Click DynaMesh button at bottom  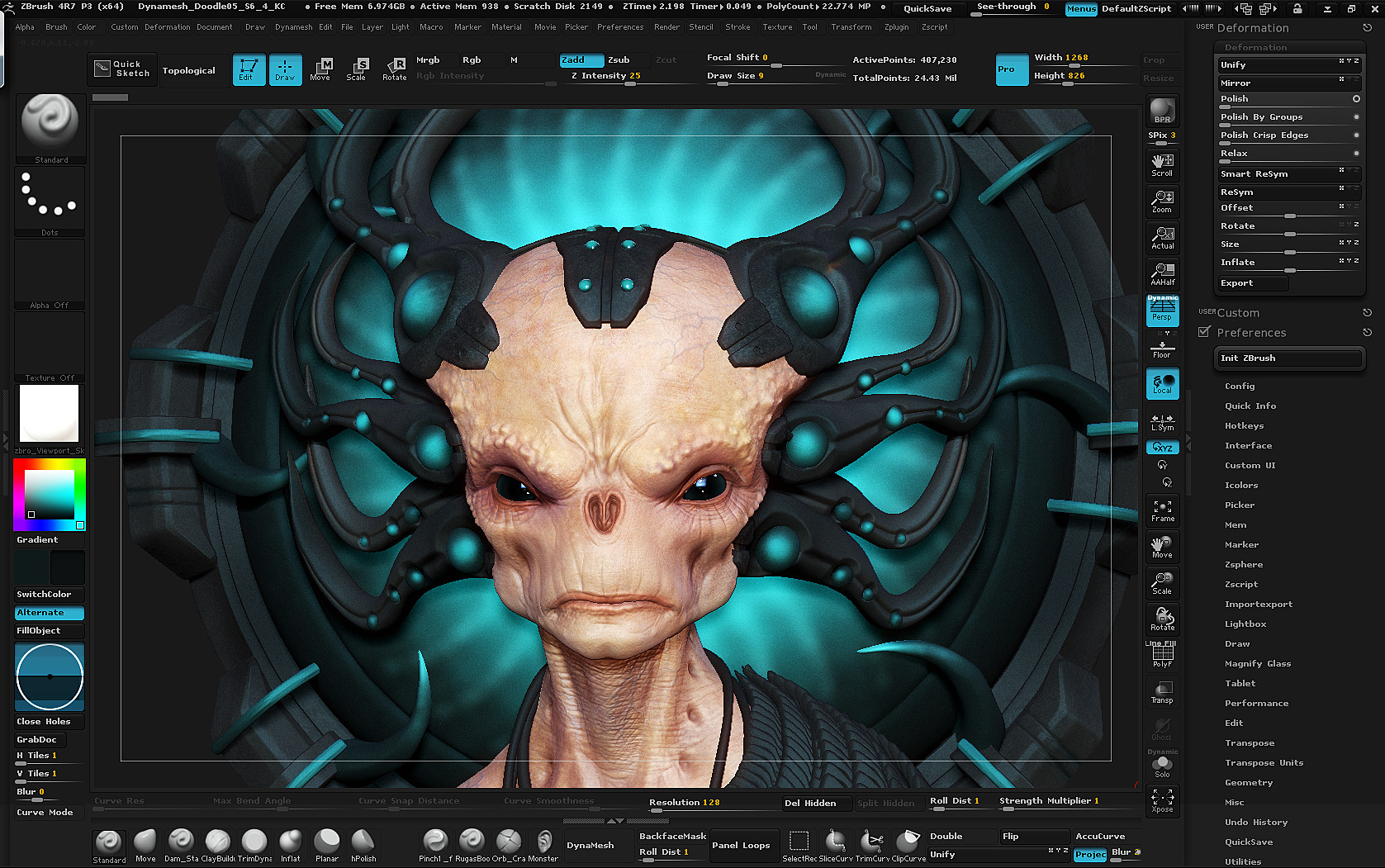590,846
